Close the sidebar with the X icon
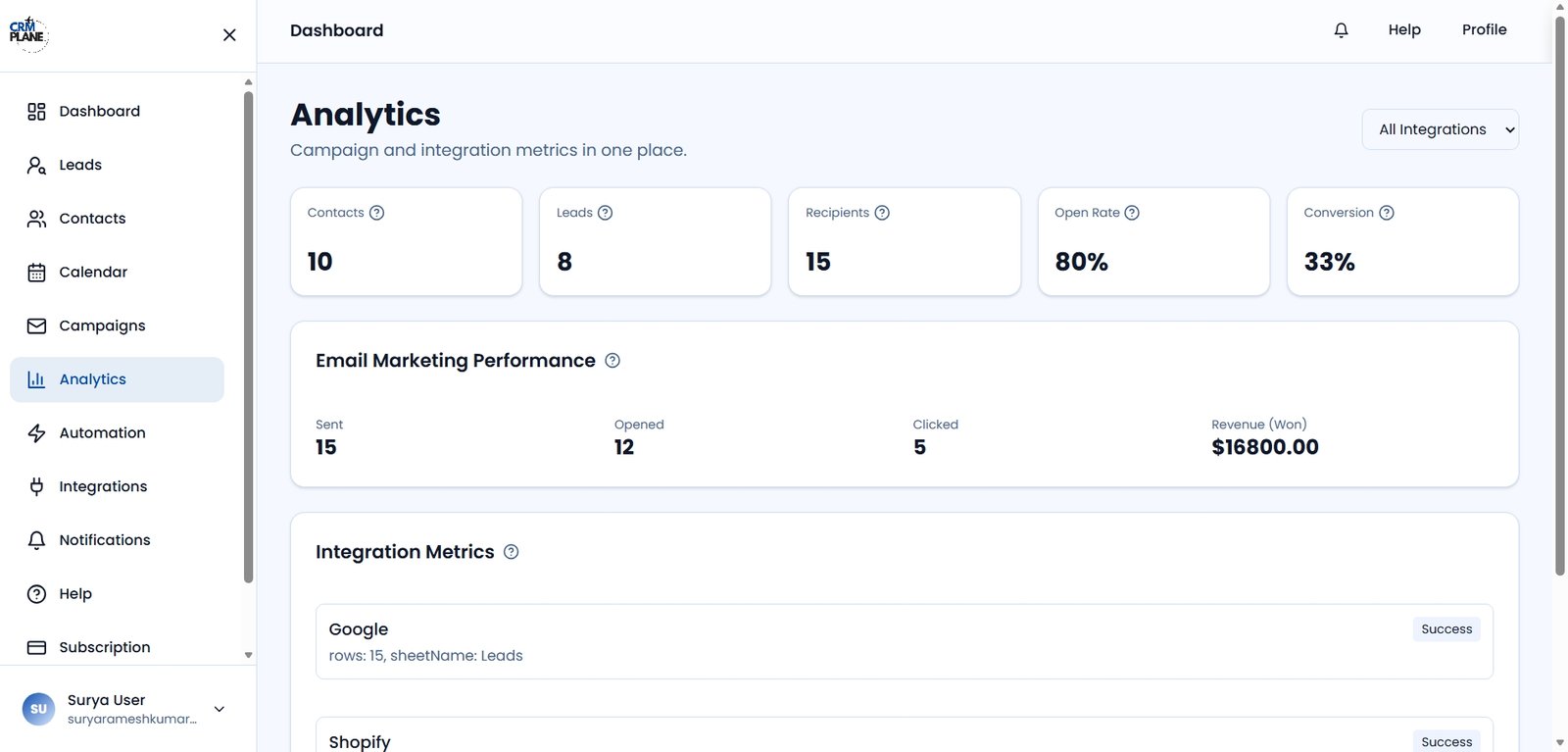Viewport: 1568px width, 752px height. pos(229,35)
